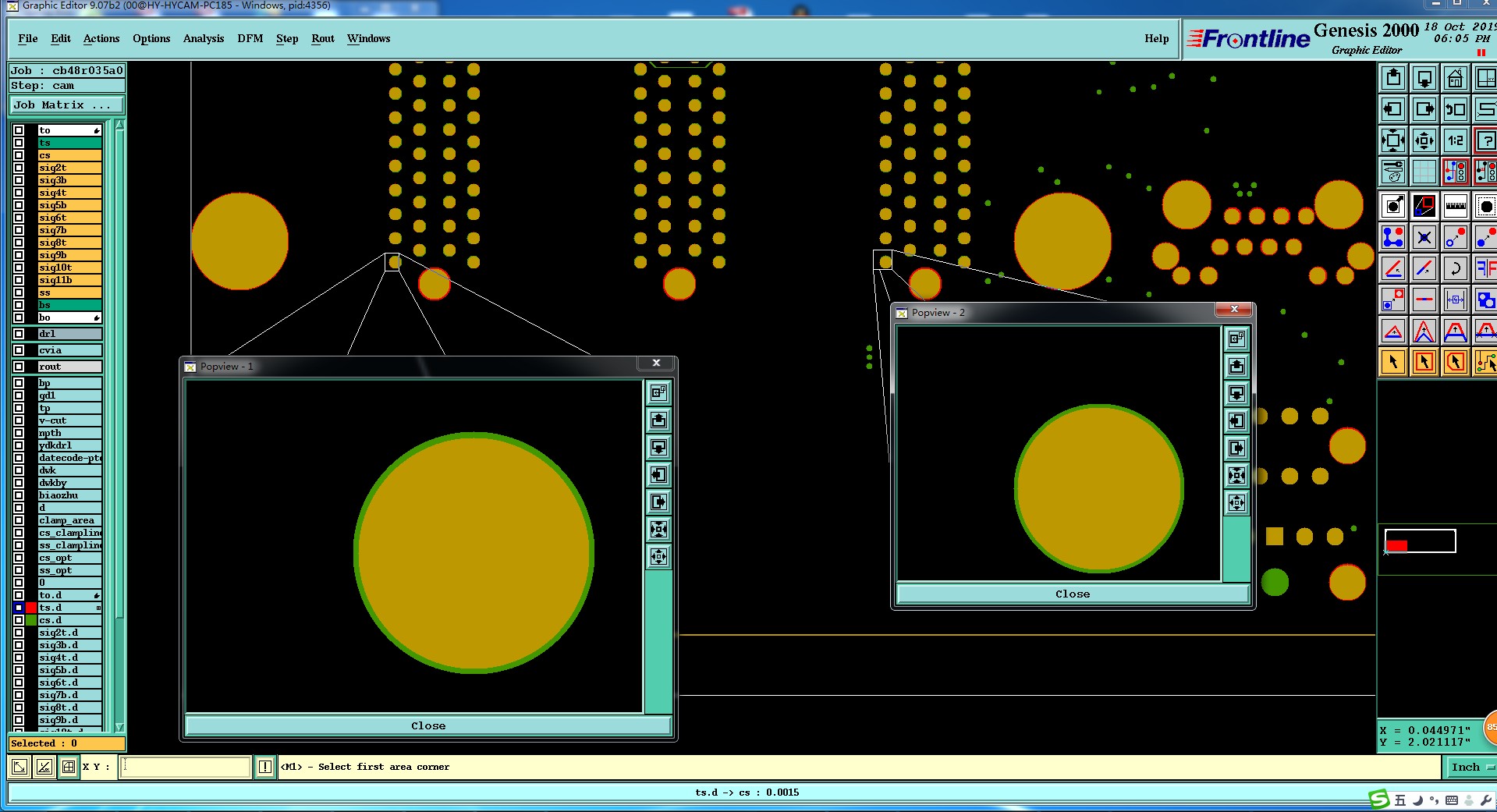Click the exclamation mark button
The height and width of the screenshot is (812, 1497).
265,767
